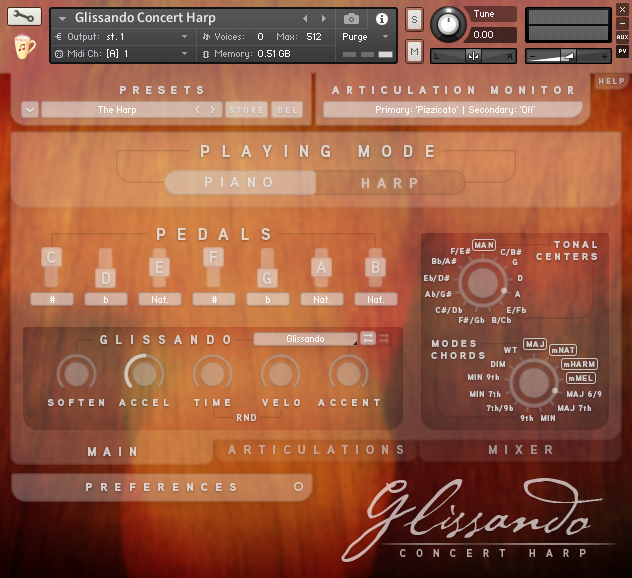Select mMEL mode

[581, 378]
